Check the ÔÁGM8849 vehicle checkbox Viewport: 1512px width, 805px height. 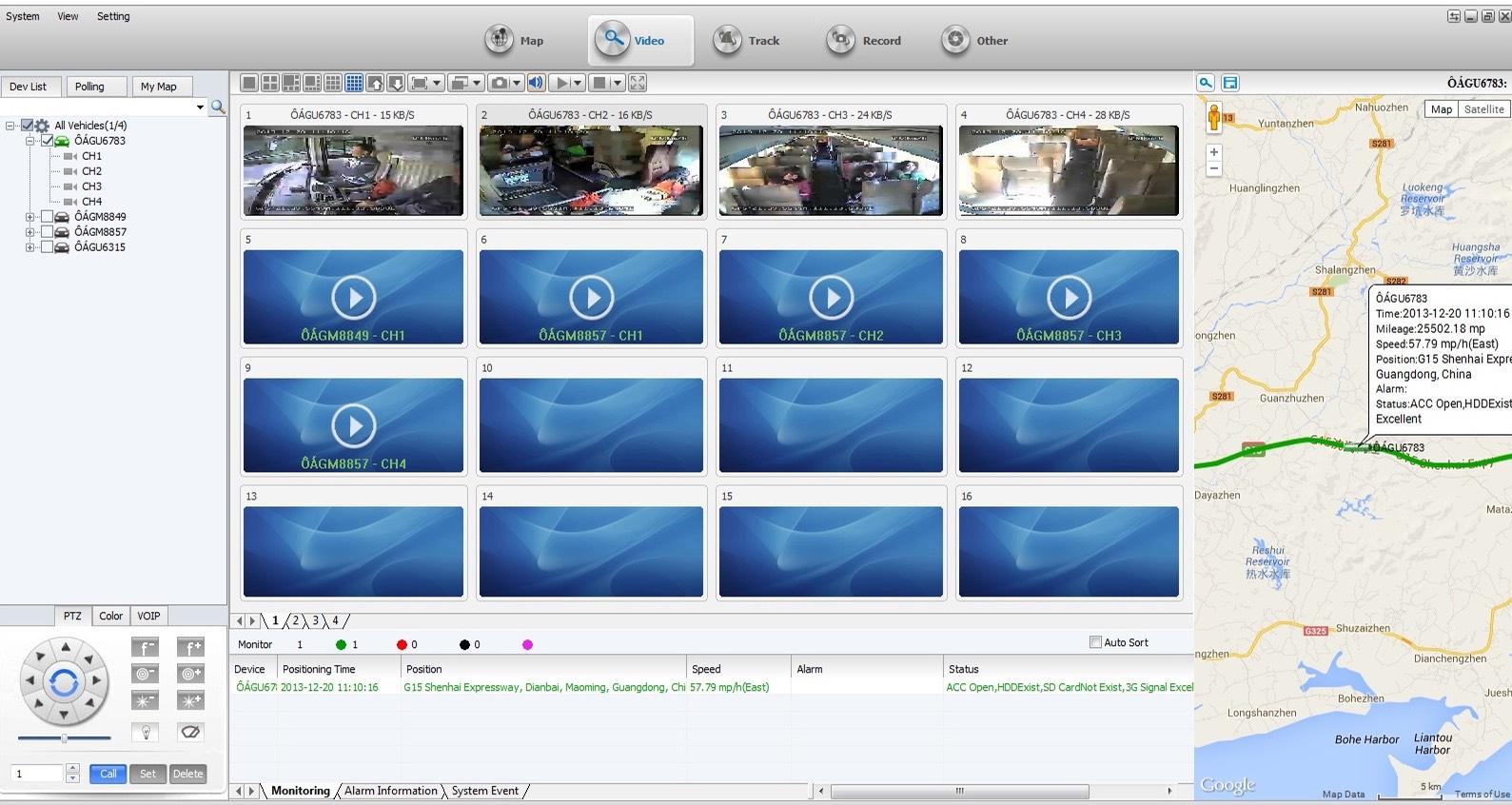click(x=47, y=217)
